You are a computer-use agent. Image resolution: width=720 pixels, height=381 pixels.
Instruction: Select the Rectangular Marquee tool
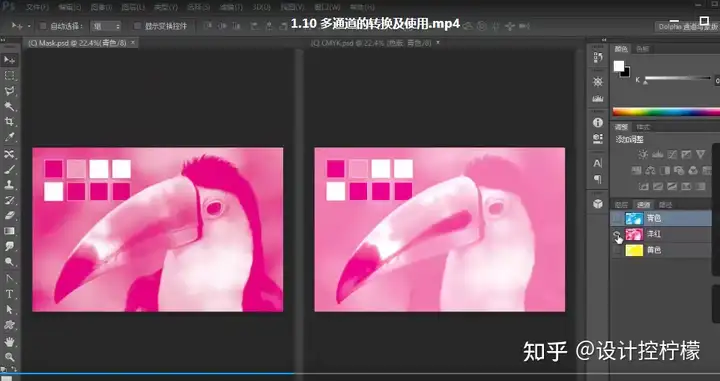[x=9, y=76]
